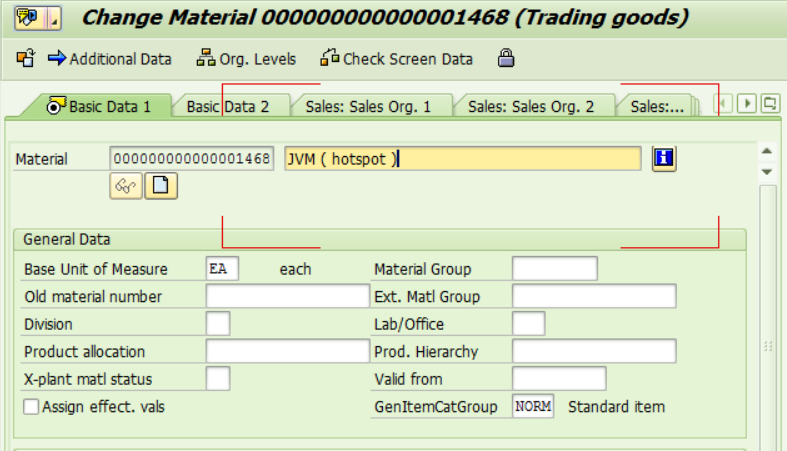
Task: Click the glasses display icon under Material
Action: [x=126, y=186]
